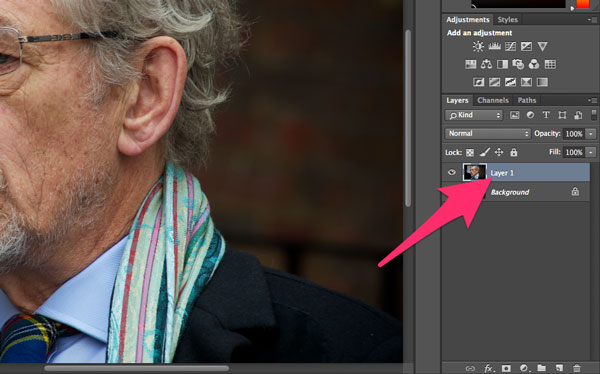Add a Levels adjustment

494,46
